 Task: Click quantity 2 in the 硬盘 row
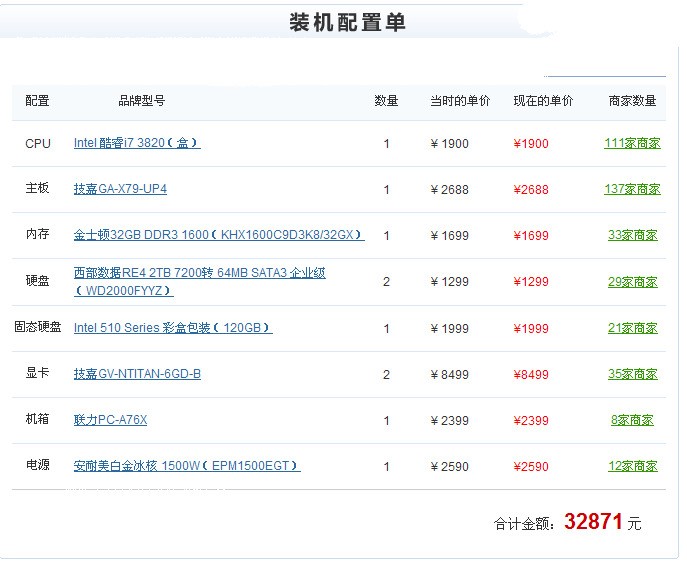point(386,282)
